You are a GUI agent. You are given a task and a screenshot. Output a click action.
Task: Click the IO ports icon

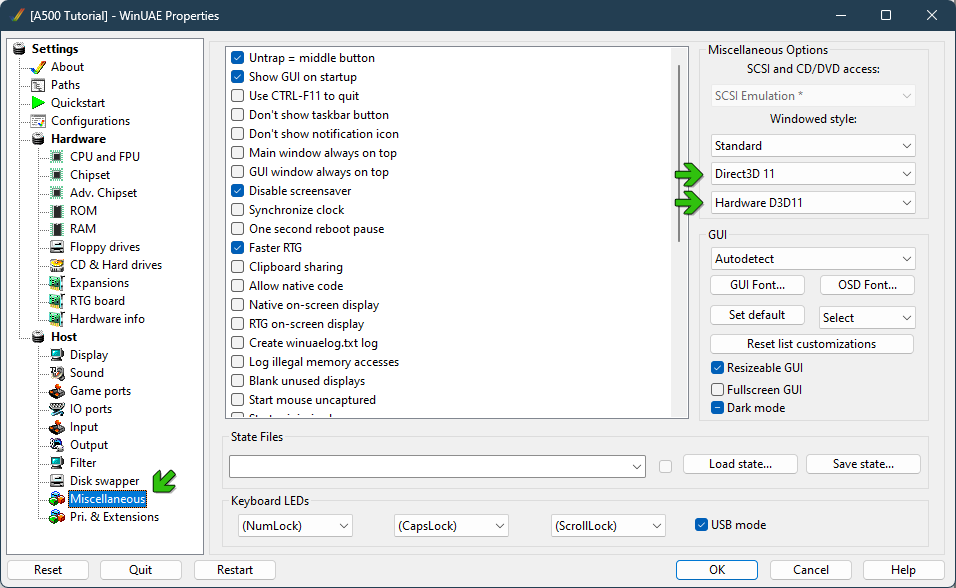[57, 409]
